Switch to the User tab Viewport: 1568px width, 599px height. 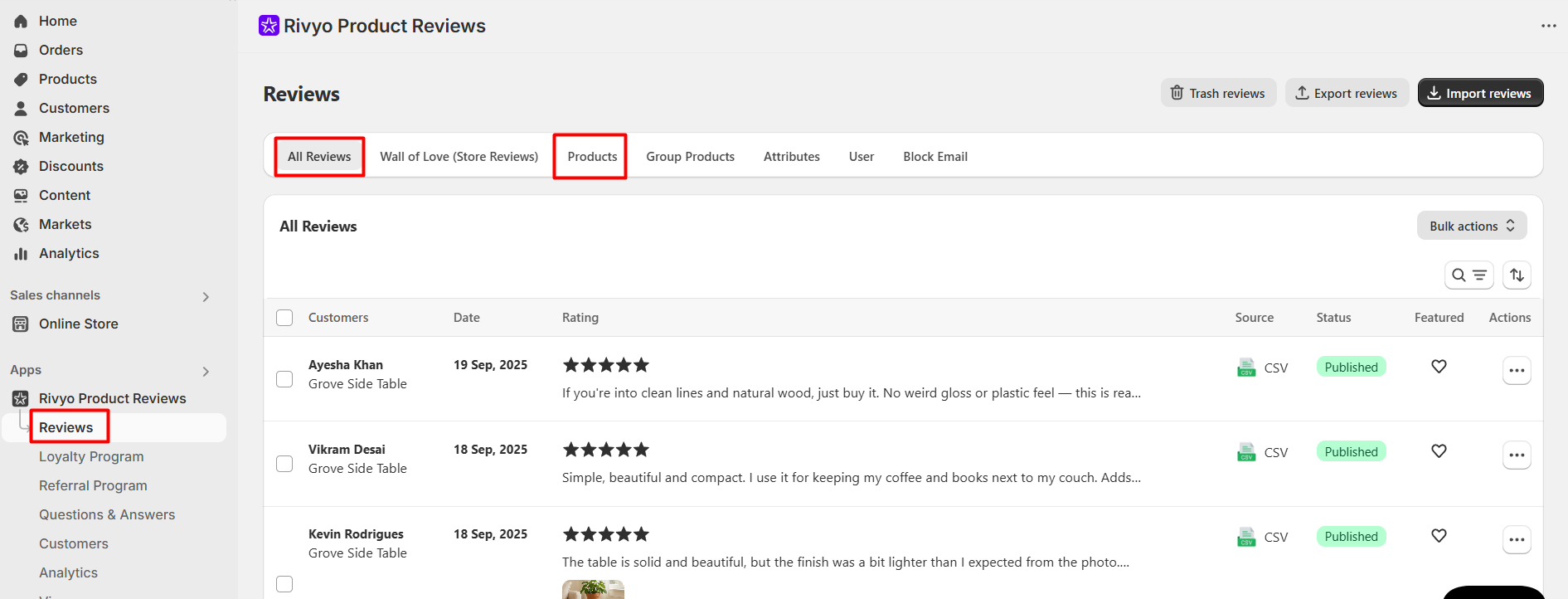click(x=861, y=157)
